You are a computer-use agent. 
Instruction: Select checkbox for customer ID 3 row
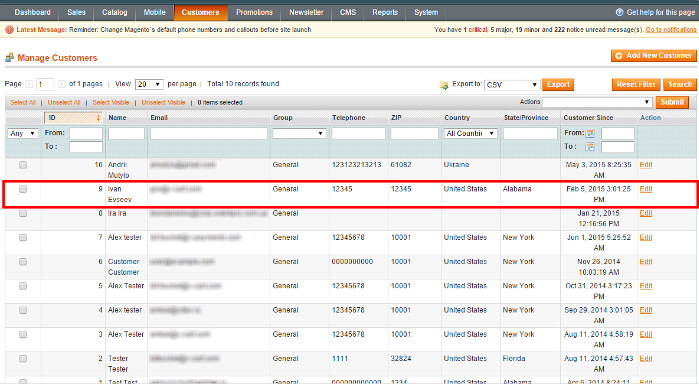tap(23, 334)
